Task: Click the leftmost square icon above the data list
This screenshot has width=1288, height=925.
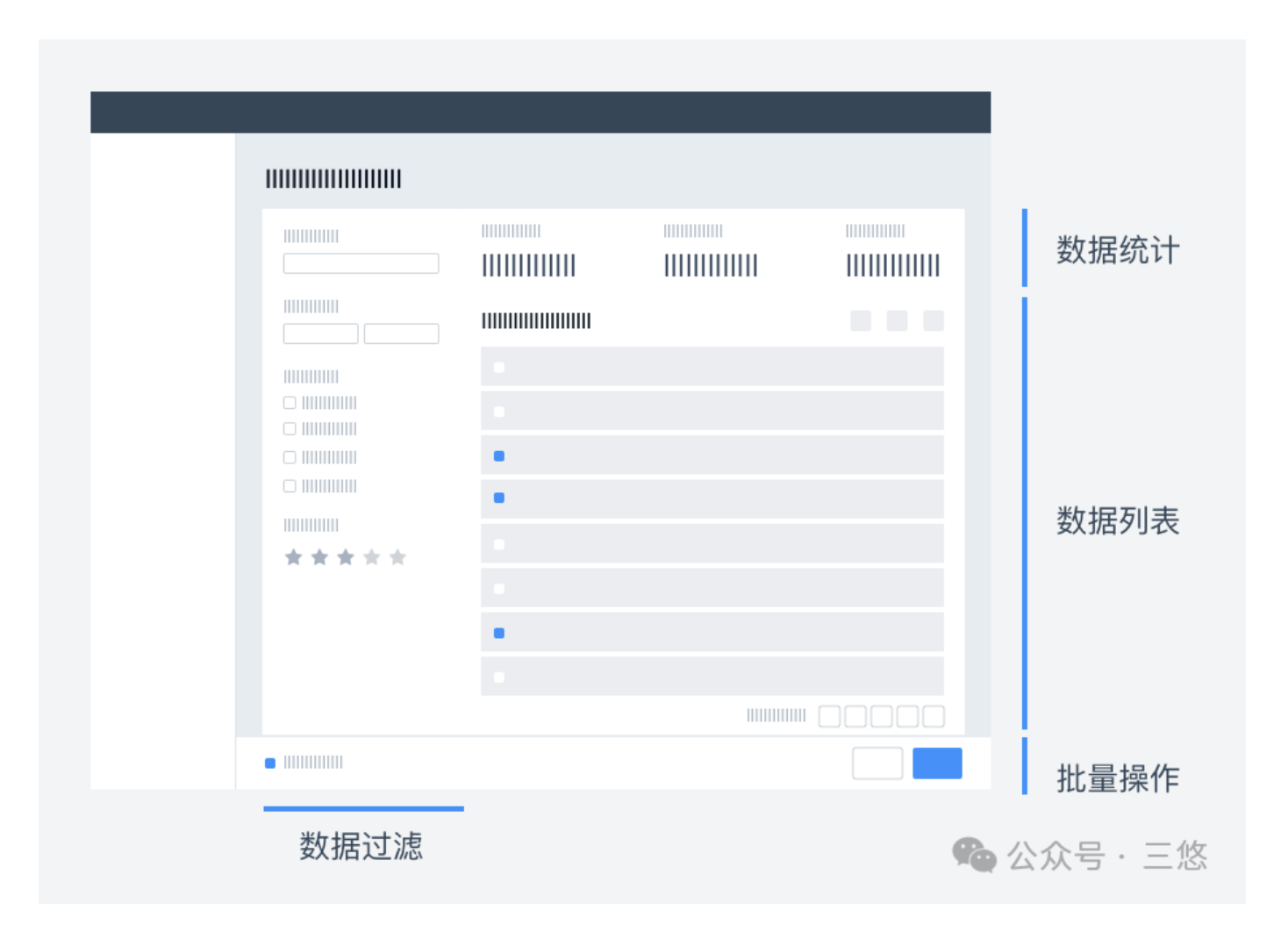Action: click(861, 320)
